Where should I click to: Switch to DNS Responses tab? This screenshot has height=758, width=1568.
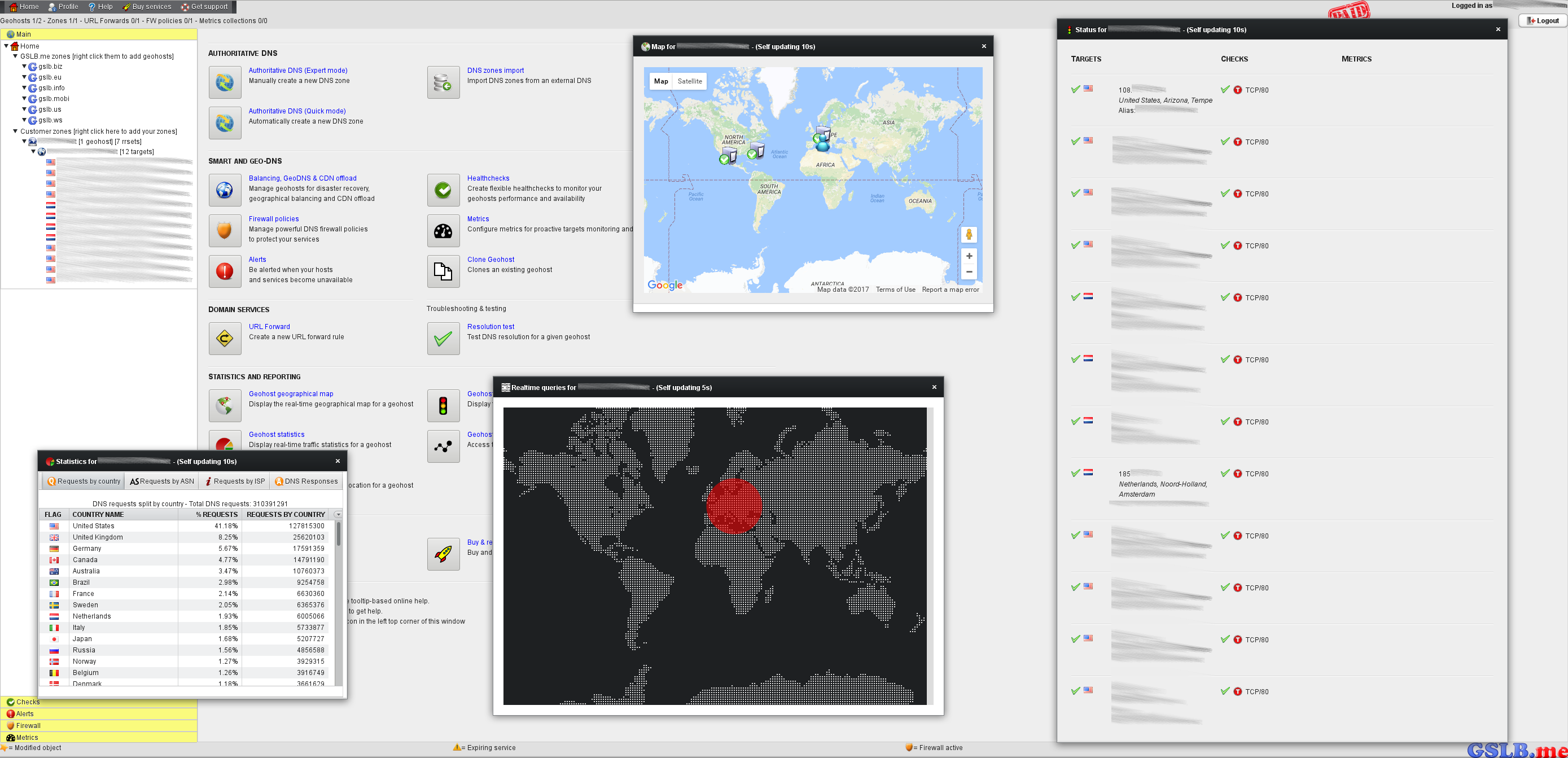pyautogui.click(x=306, y=481)
